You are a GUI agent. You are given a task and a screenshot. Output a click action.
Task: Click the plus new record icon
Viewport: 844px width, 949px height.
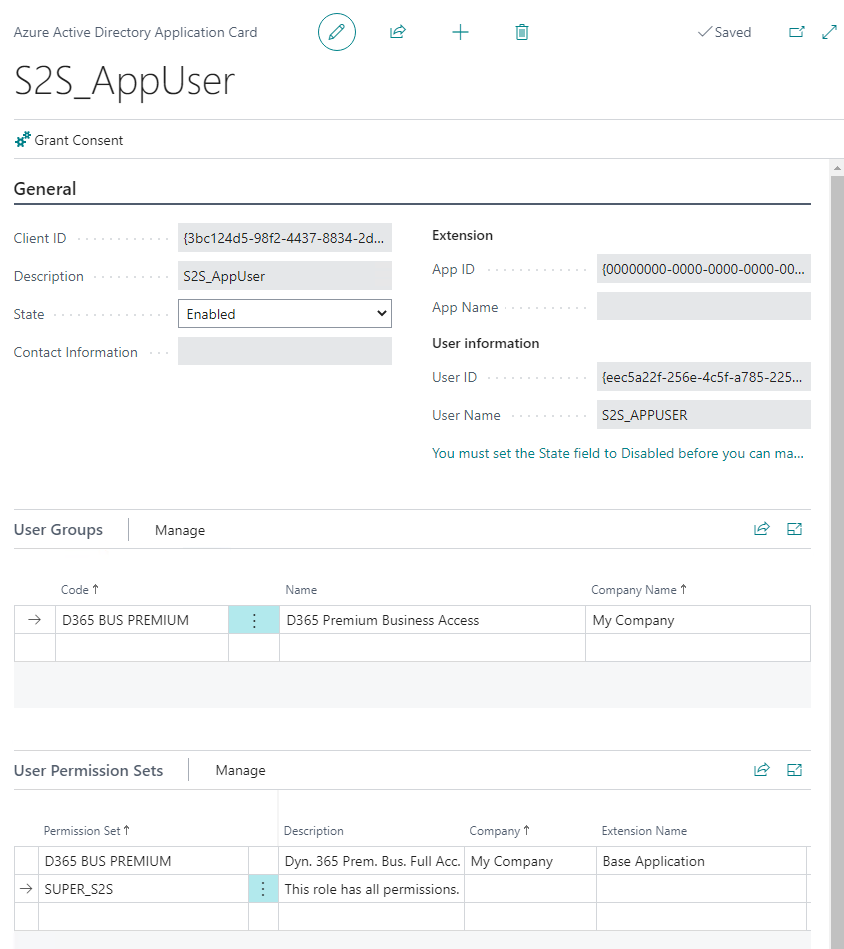point(460,32)
